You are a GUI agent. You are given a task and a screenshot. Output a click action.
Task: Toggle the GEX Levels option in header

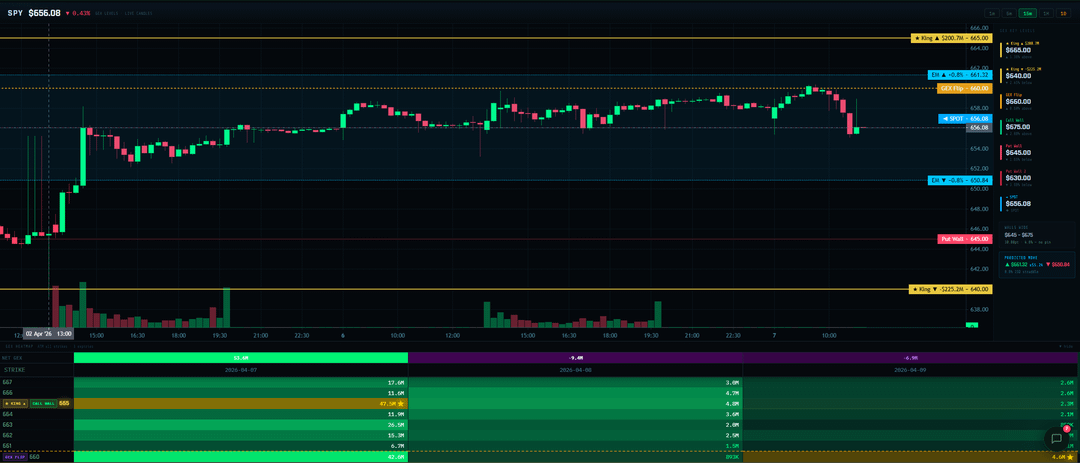109,14
